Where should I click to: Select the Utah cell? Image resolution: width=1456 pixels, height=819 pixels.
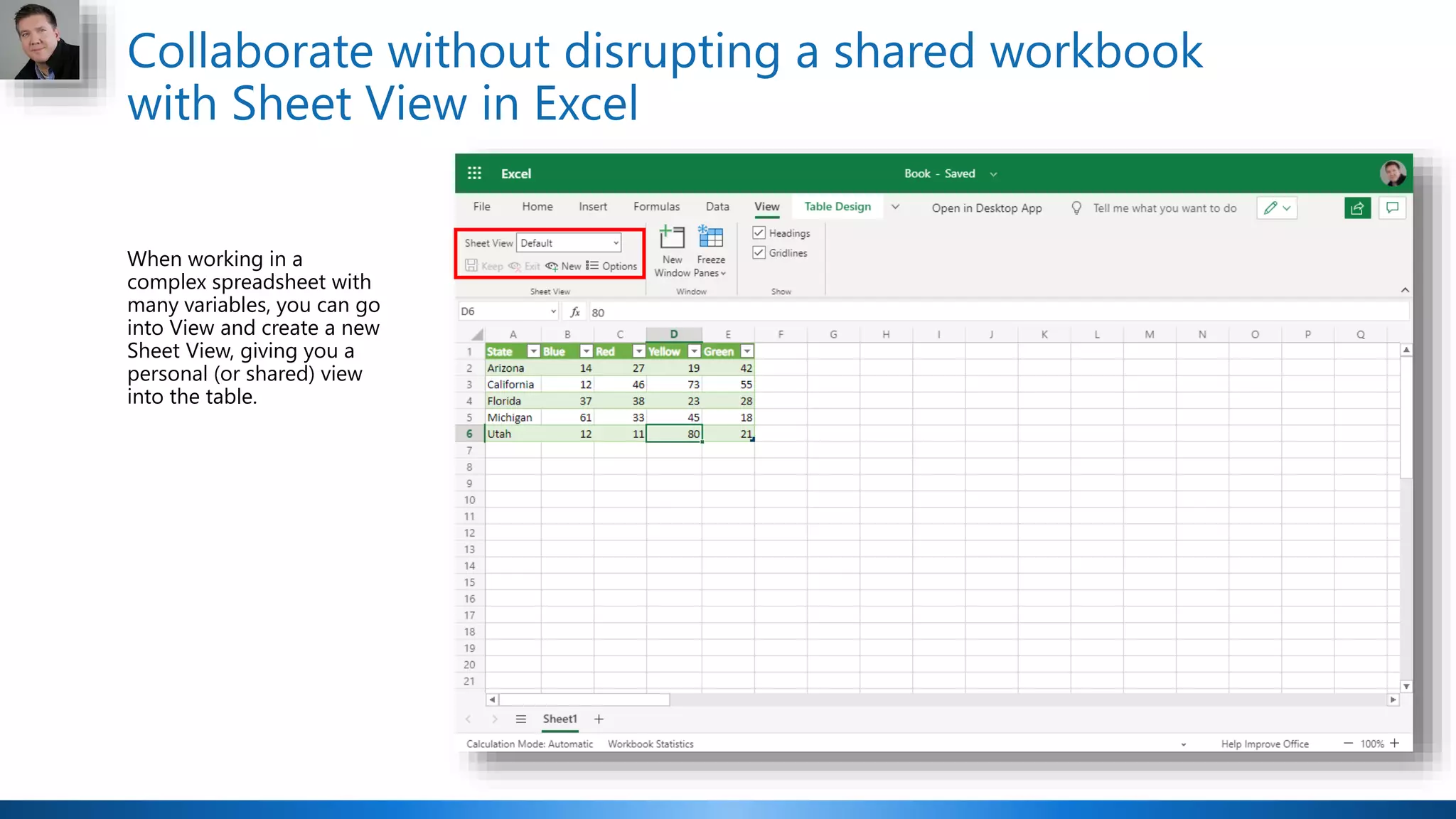(513, 434)
